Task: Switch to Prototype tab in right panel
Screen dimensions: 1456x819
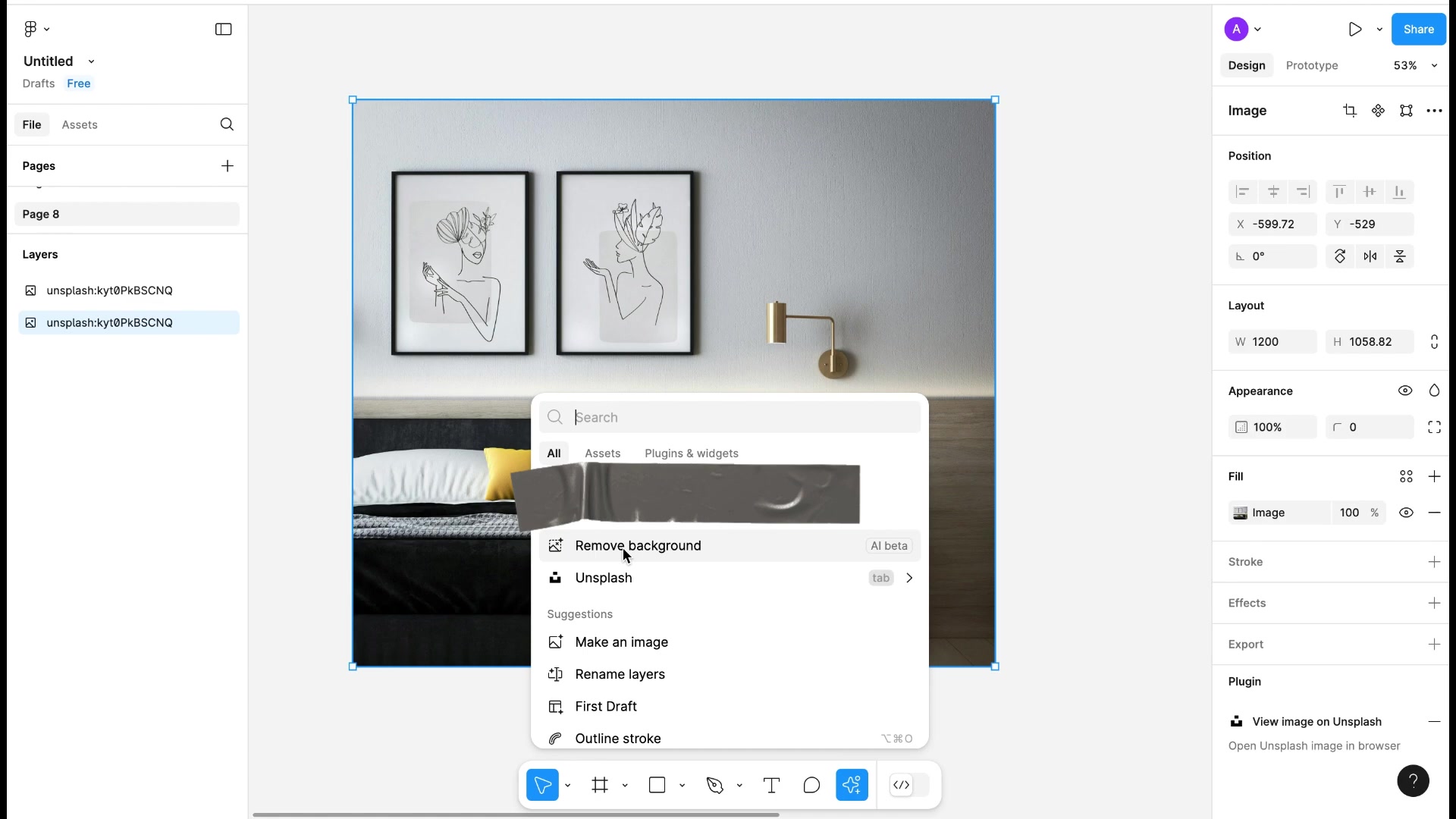Action: (x=1311, y=65)
